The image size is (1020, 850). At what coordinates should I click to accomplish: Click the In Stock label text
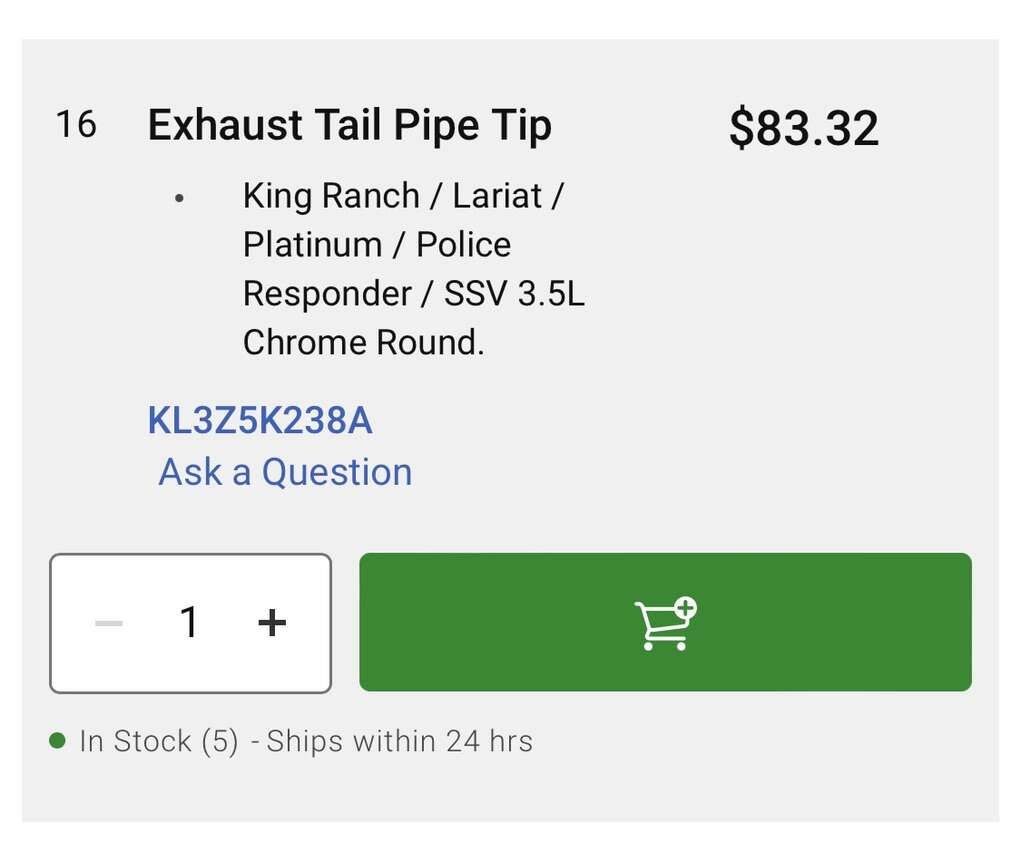pos(135,741)
